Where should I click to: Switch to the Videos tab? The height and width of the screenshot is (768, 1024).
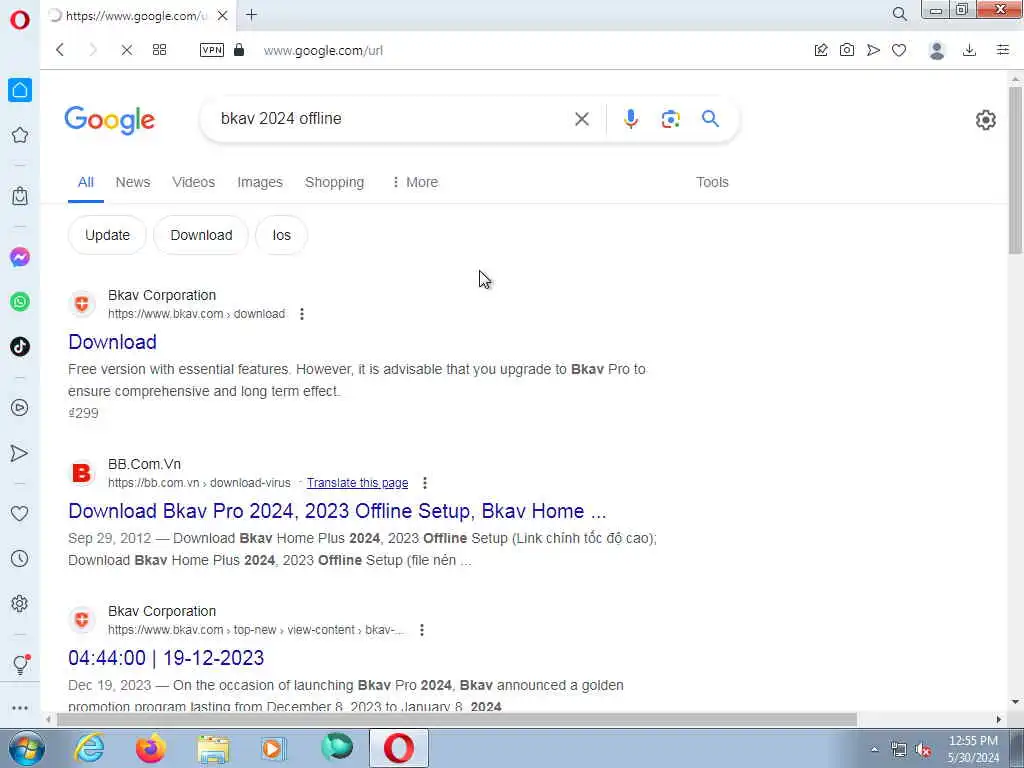pos(193,182)
